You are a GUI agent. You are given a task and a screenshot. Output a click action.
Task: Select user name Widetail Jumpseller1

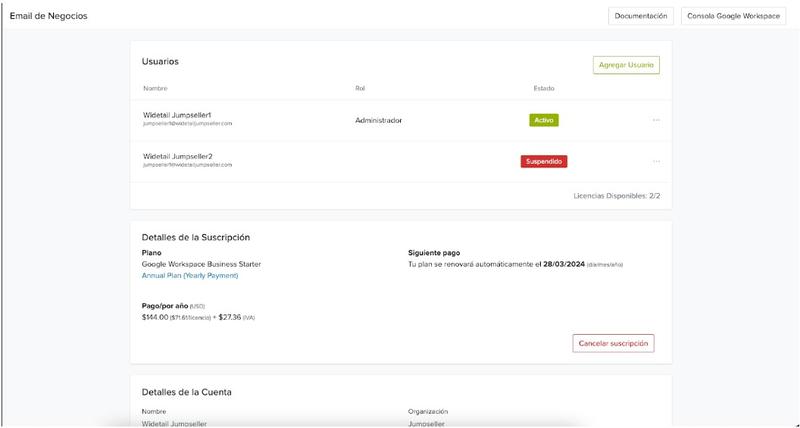coord(177,115)
